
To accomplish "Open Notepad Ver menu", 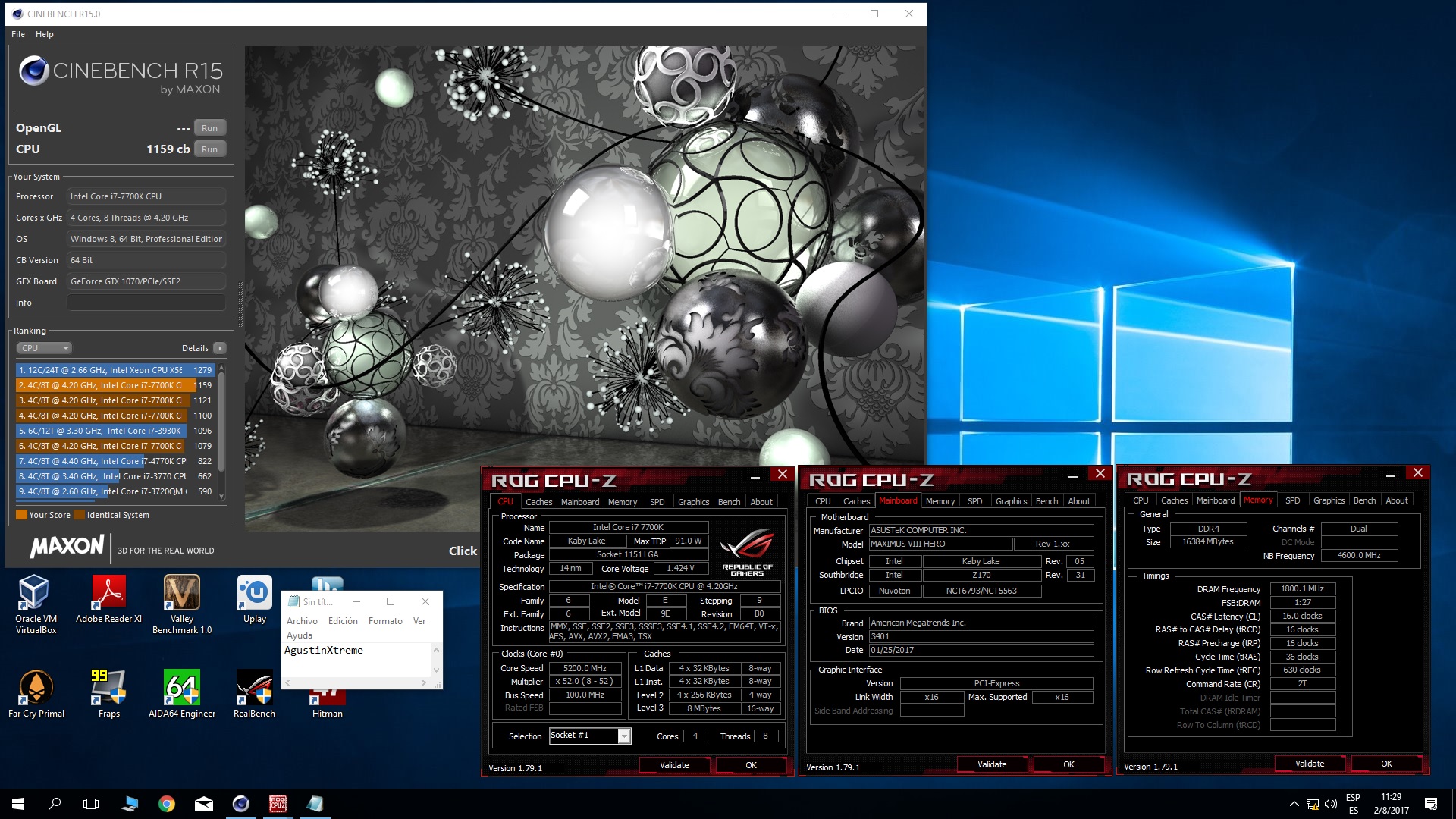I will tap(419, 620).
